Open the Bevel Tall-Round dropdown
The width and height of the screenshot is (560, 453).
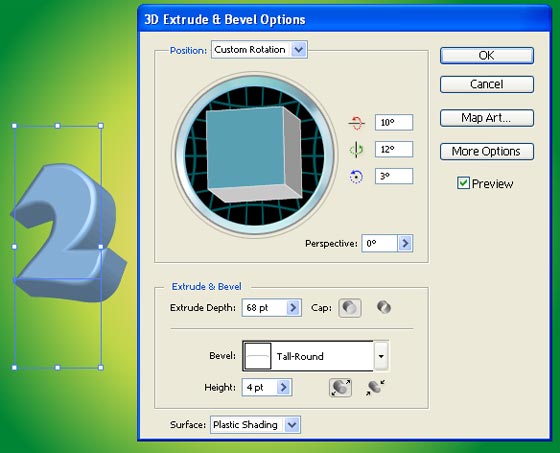coord(381,356)
